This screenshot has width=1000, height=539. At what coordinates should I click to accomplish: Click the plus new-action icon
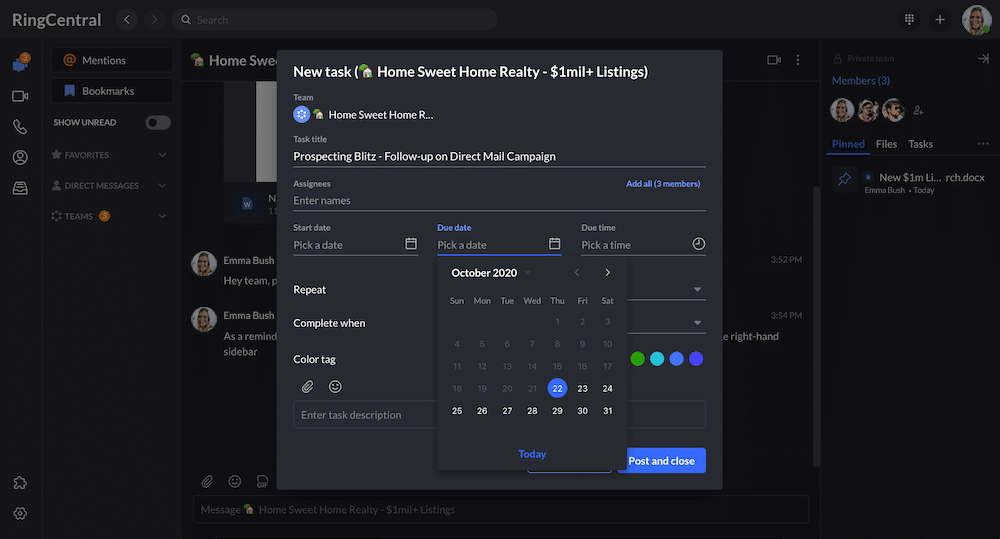pyautogui.click(x=940, y=20)
